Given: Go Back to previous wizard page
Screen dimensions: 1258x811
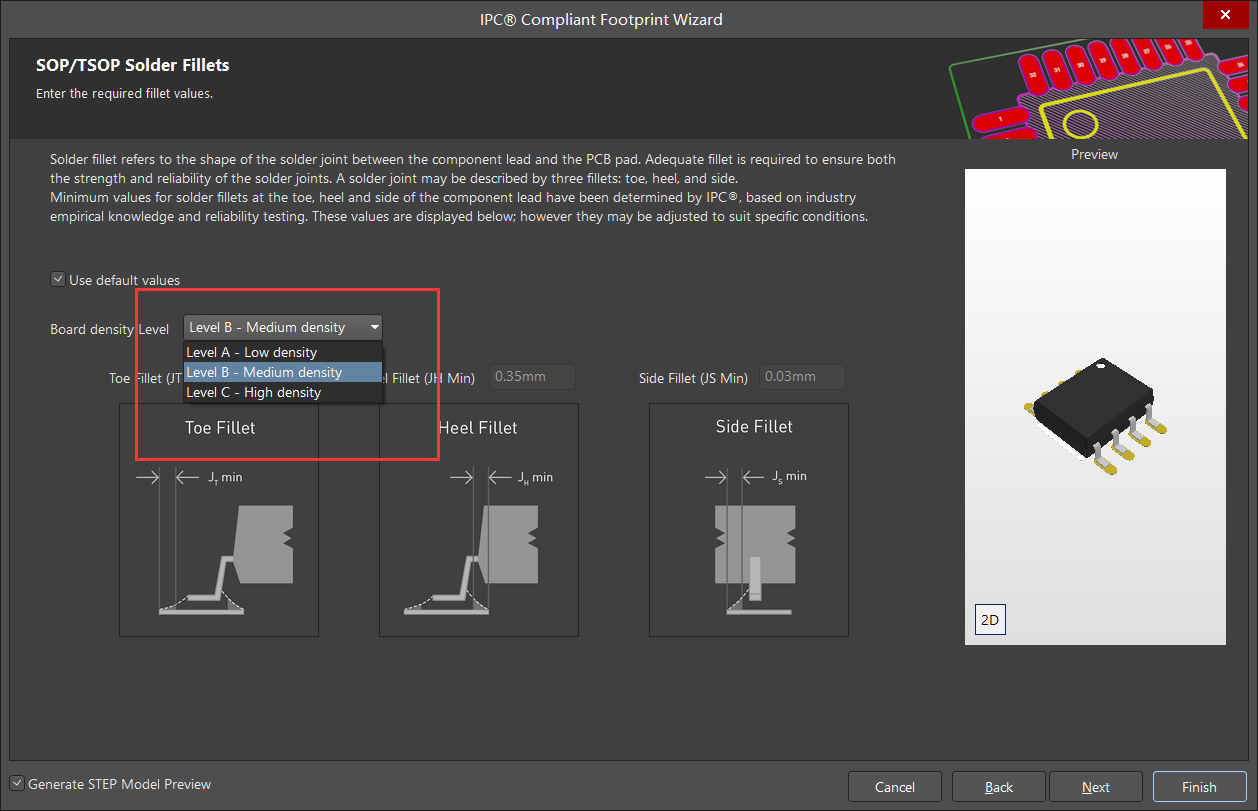Looking at the screenshot, I should pos(999,787).
